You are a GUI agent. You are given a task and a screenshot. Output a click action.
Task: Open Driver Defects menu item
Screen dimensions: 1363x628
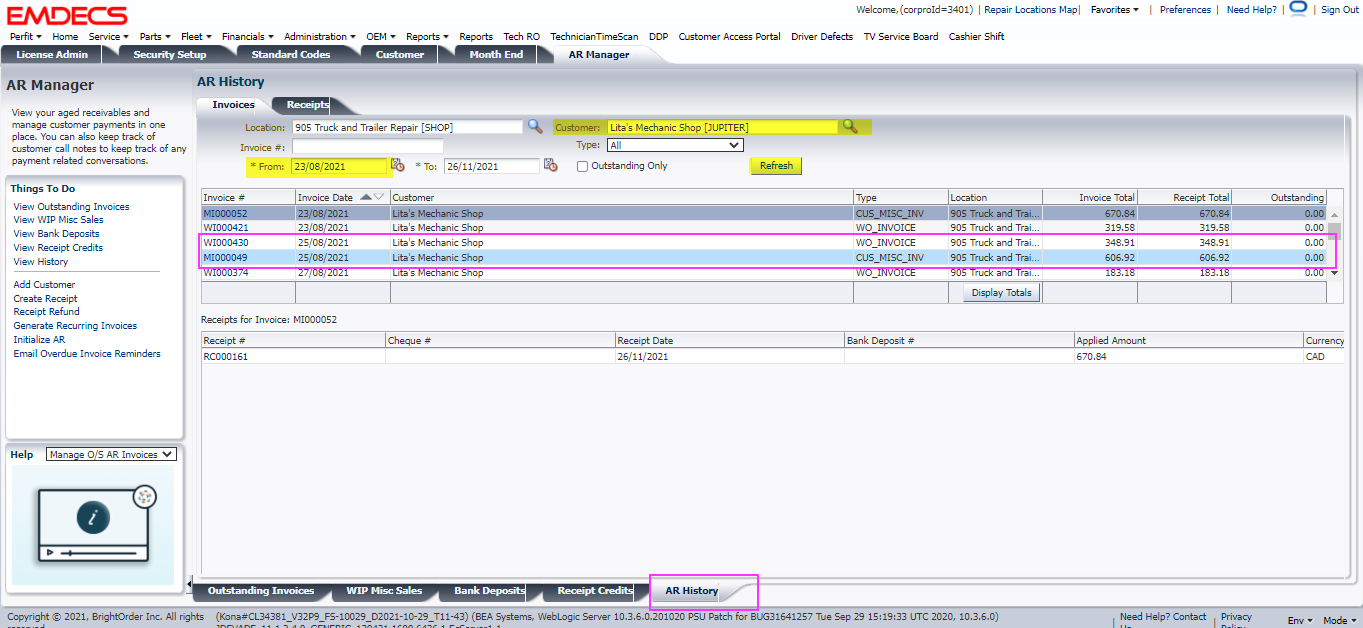pyautogui.click(x=822, y=37)
